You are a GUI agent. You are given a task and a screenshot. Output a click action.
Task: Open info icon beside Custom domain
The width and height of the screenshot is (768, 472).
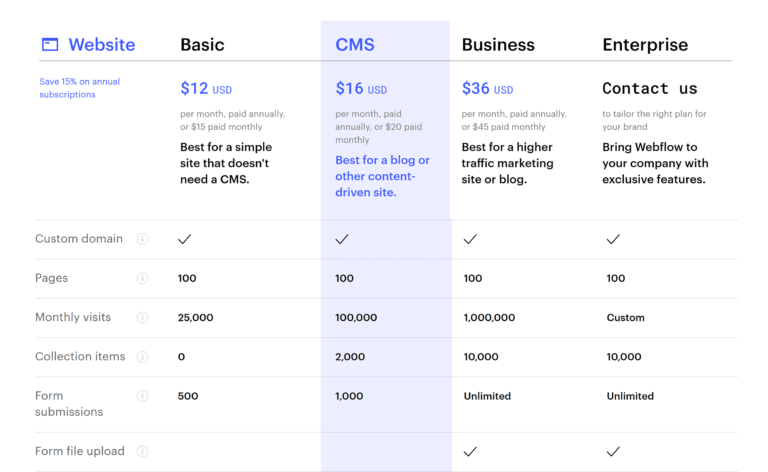142,239
